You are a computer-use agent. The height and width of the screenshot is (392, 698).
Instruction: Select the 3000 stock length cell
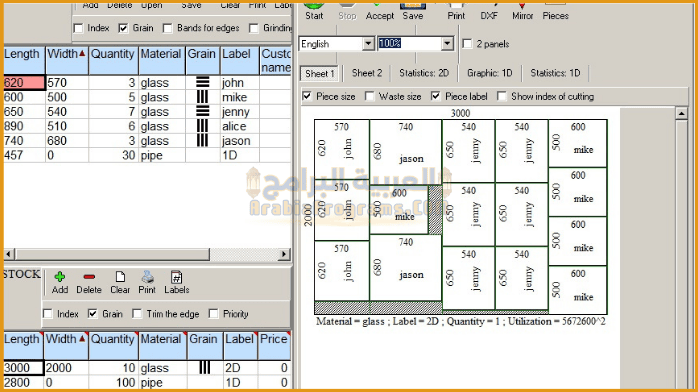point(24,368)
